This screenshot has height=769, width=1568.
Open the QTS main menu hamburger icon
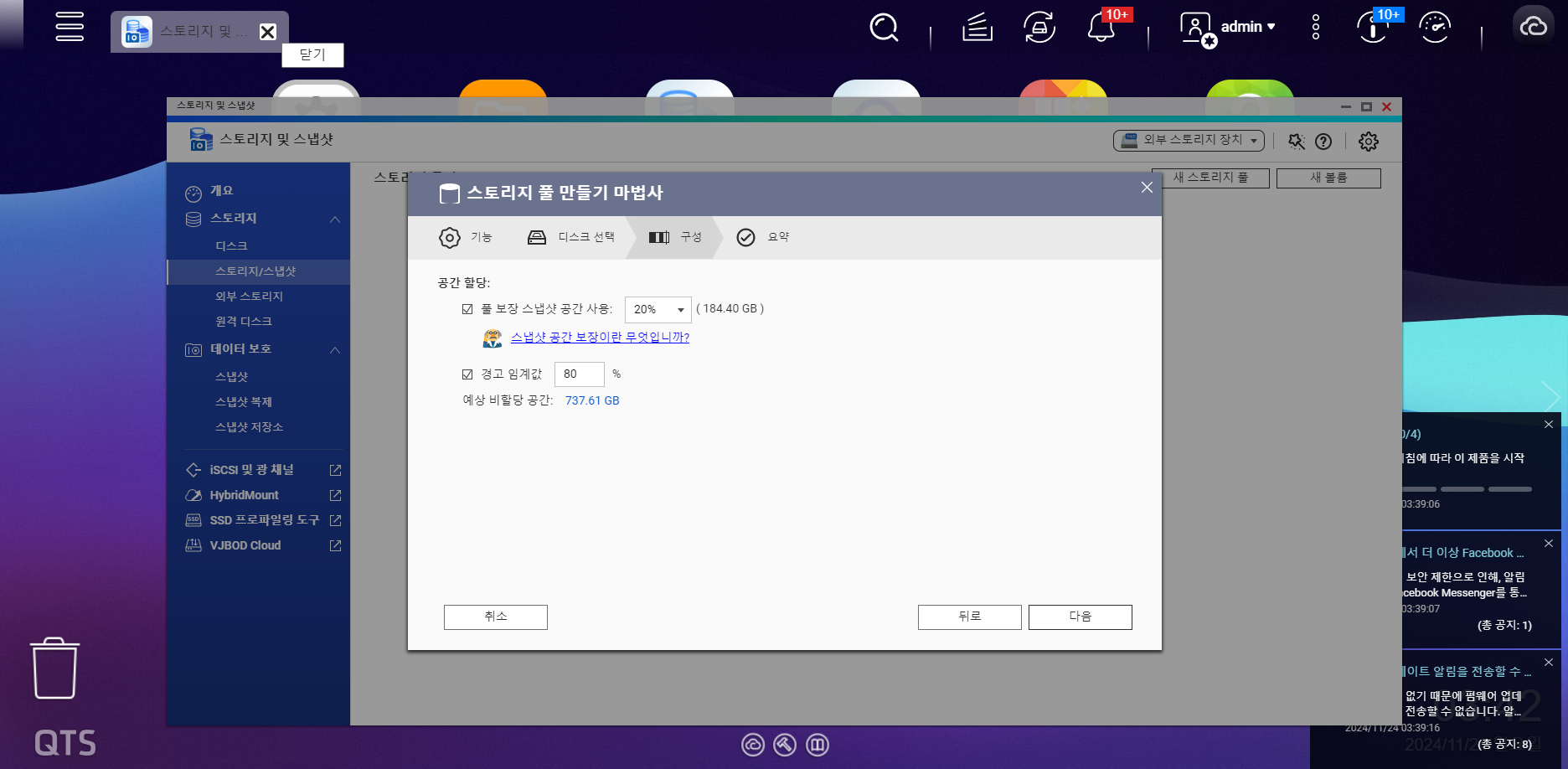coord(70,26)
